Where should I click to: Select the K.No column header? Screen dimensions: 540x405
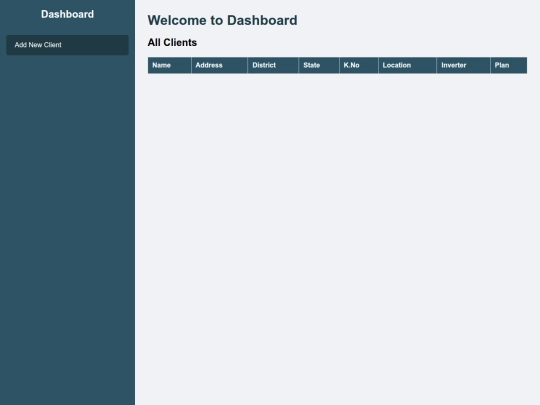pos(359,65)
